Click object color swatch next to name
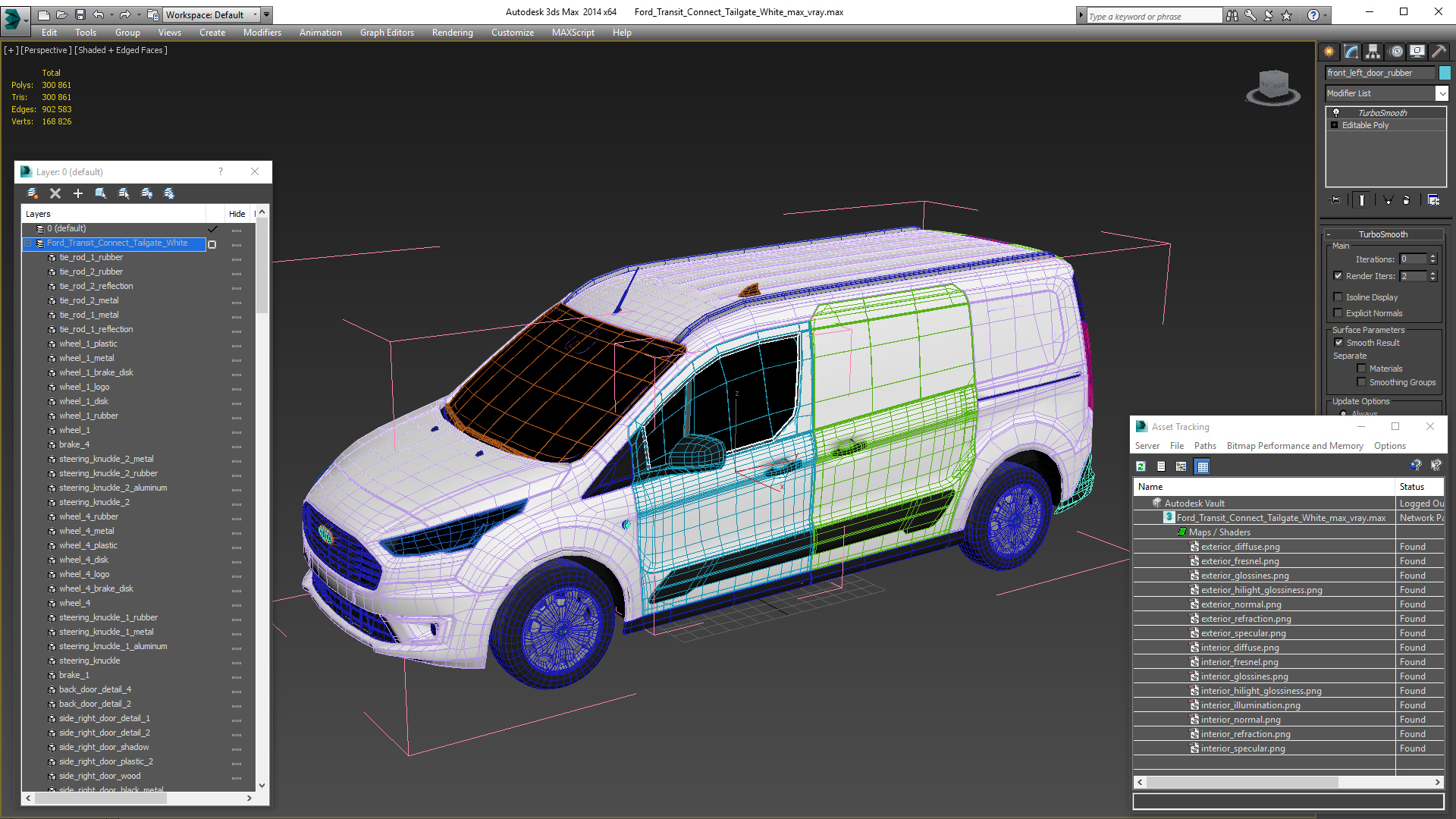1456x819 pixels. [1445, 73]
